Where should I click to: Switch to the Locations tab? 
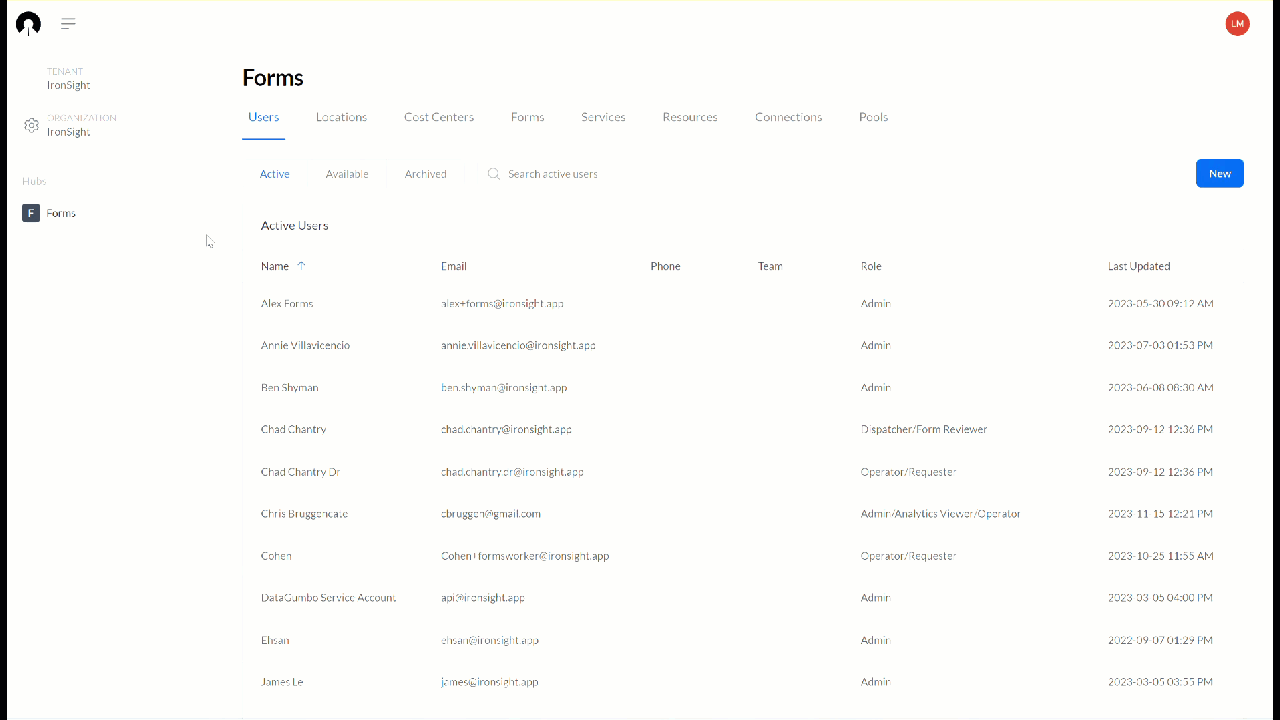click(x=341, y=117)
